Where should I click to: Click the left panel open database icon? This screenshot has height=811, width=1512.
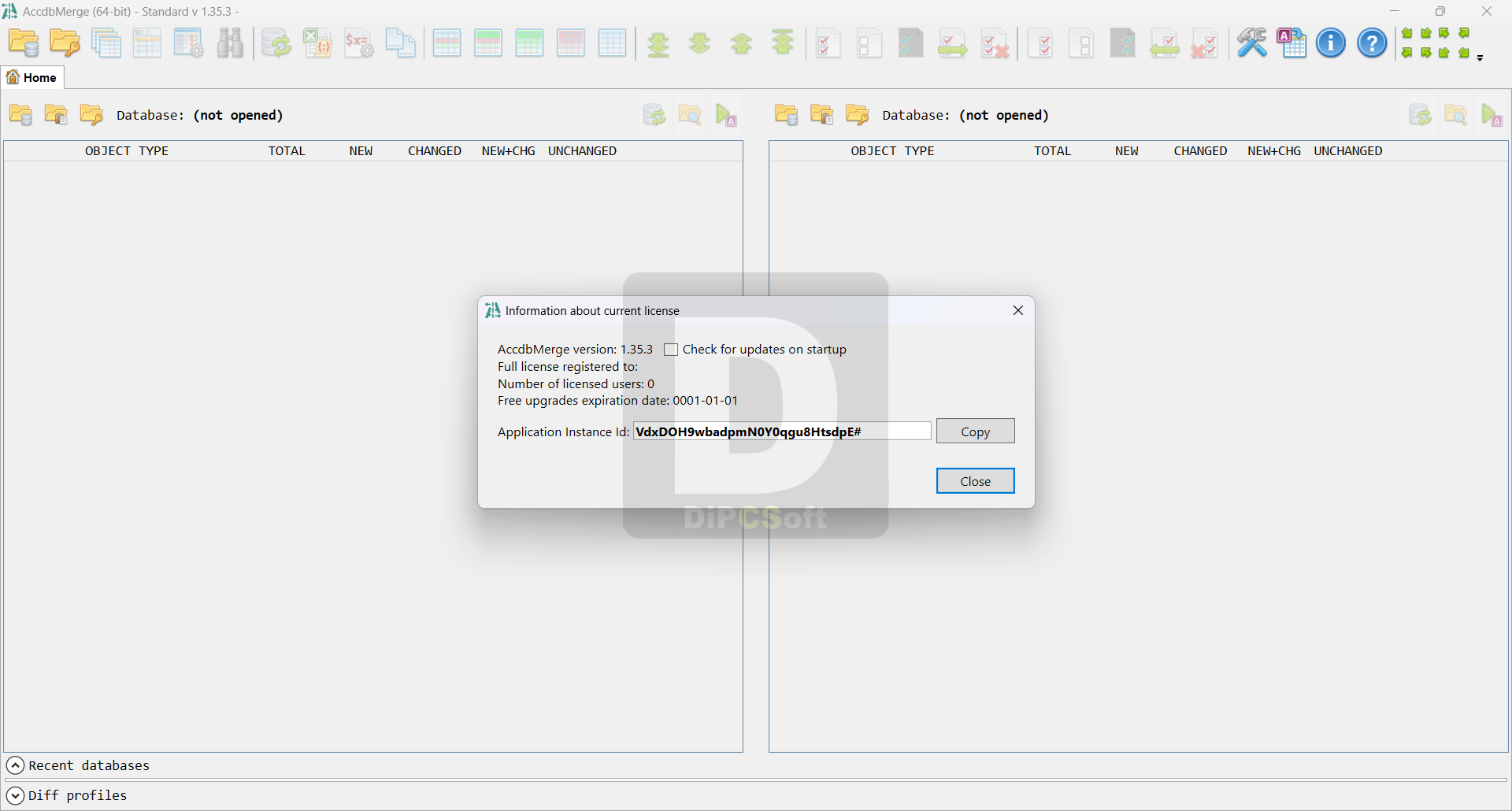[x=20, y=115]
